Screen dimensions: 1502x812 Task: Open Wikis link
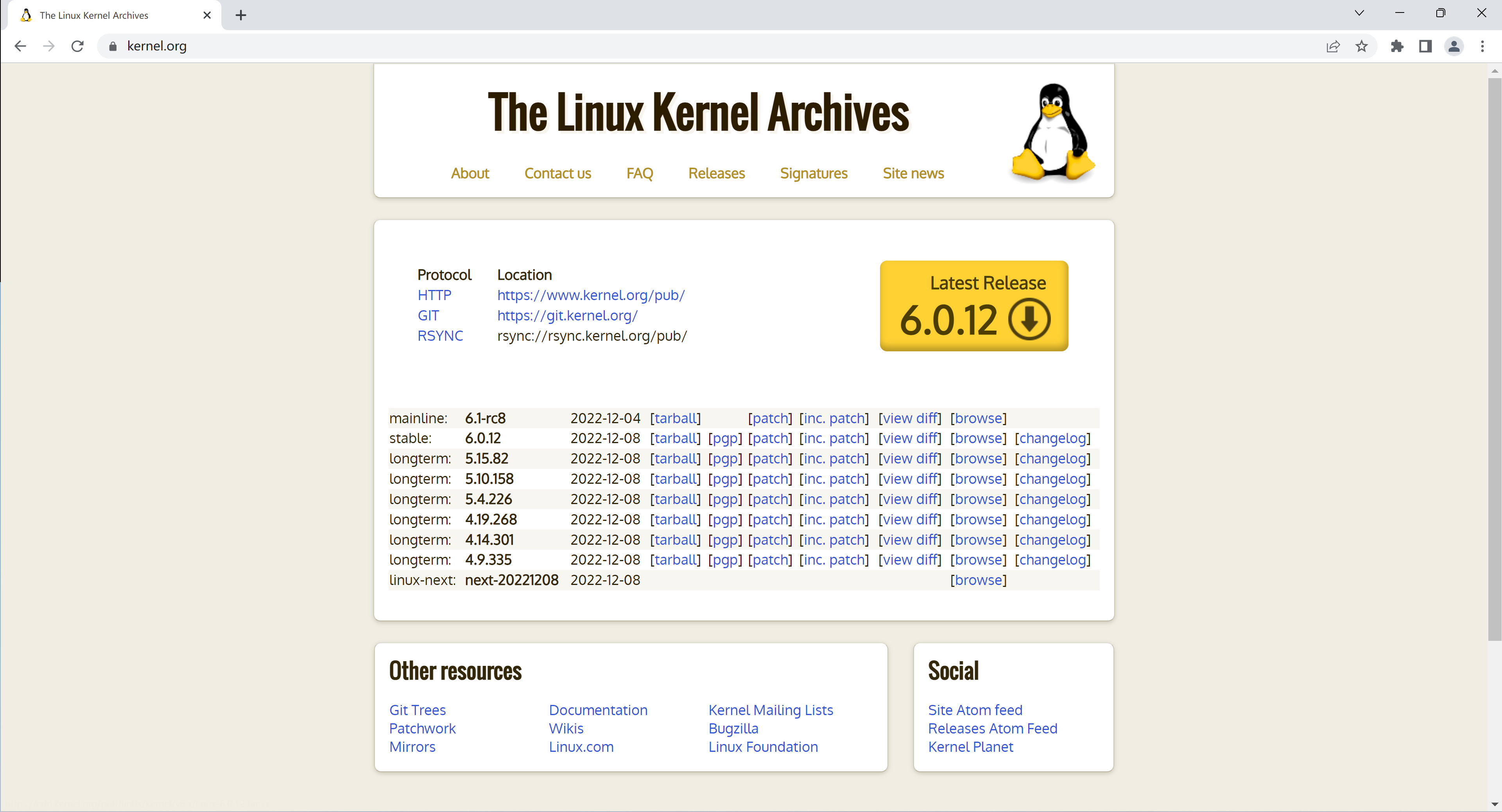566,729
